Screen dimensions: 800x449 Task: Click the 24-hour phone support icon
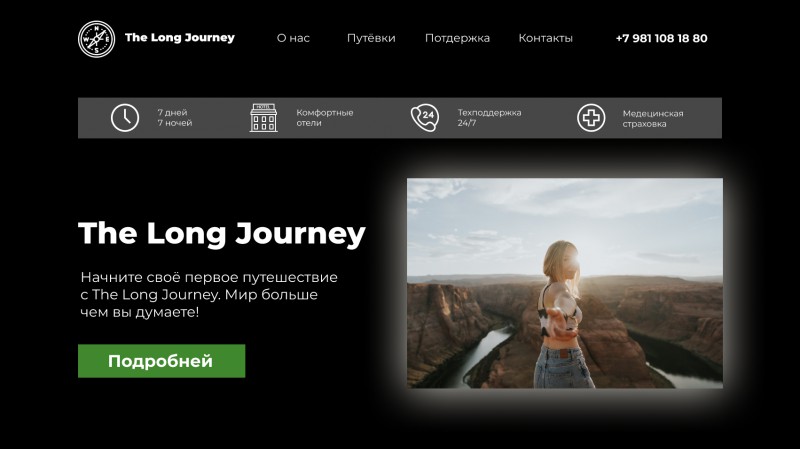[424, 118]
